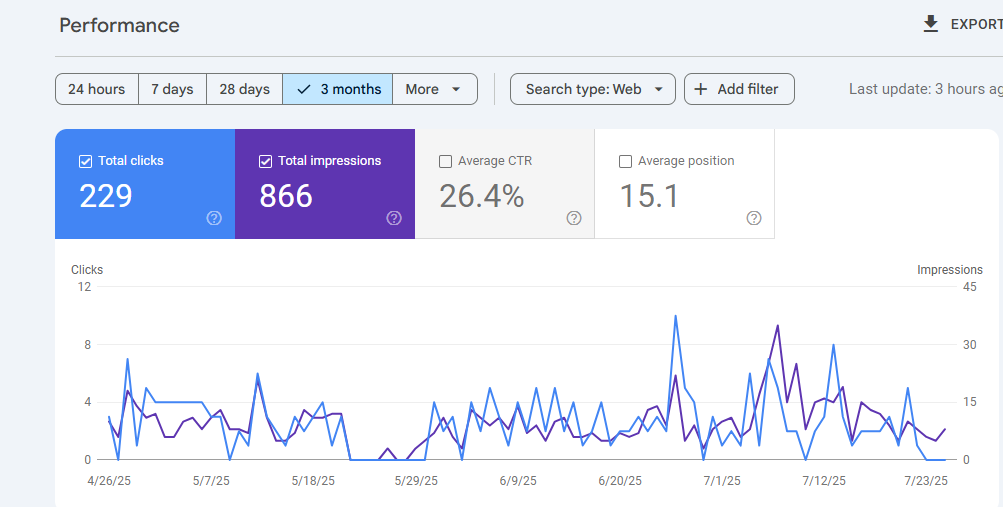
Task: Click the More dropdown arrow
Action: coord(456,90)
